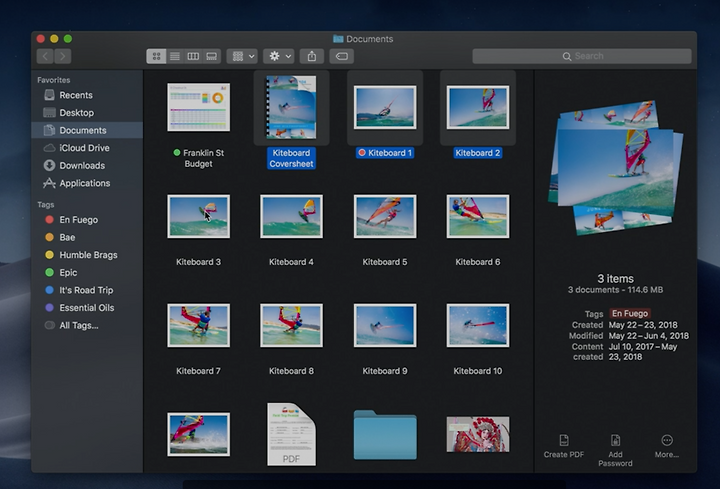The width and height of the screenshot is (720, 489).
Task: Open the gear action menu
Action: [279, 56]
